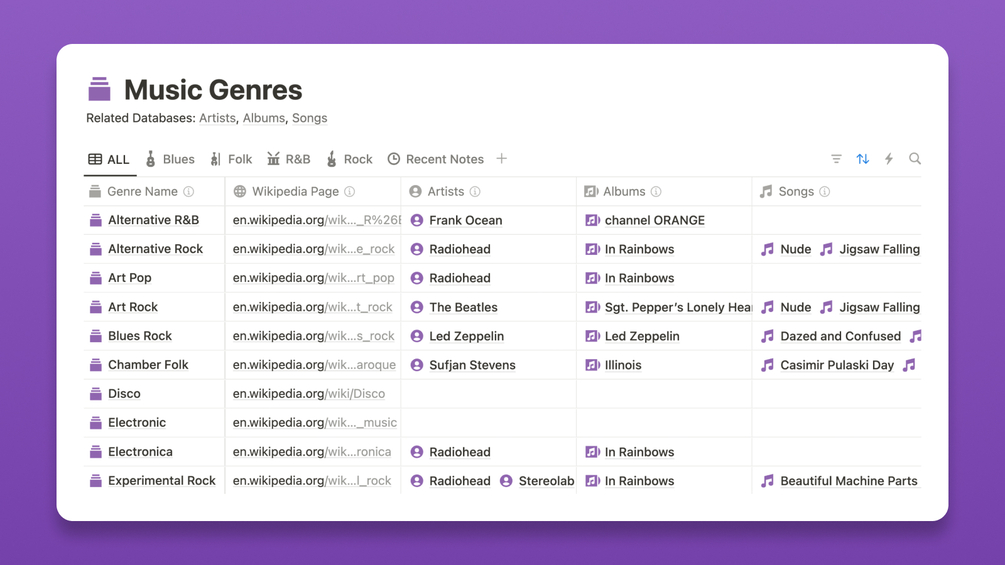Switch to the Blues tab
This screenshot has height=565, width=1005.
click(170, 159)
